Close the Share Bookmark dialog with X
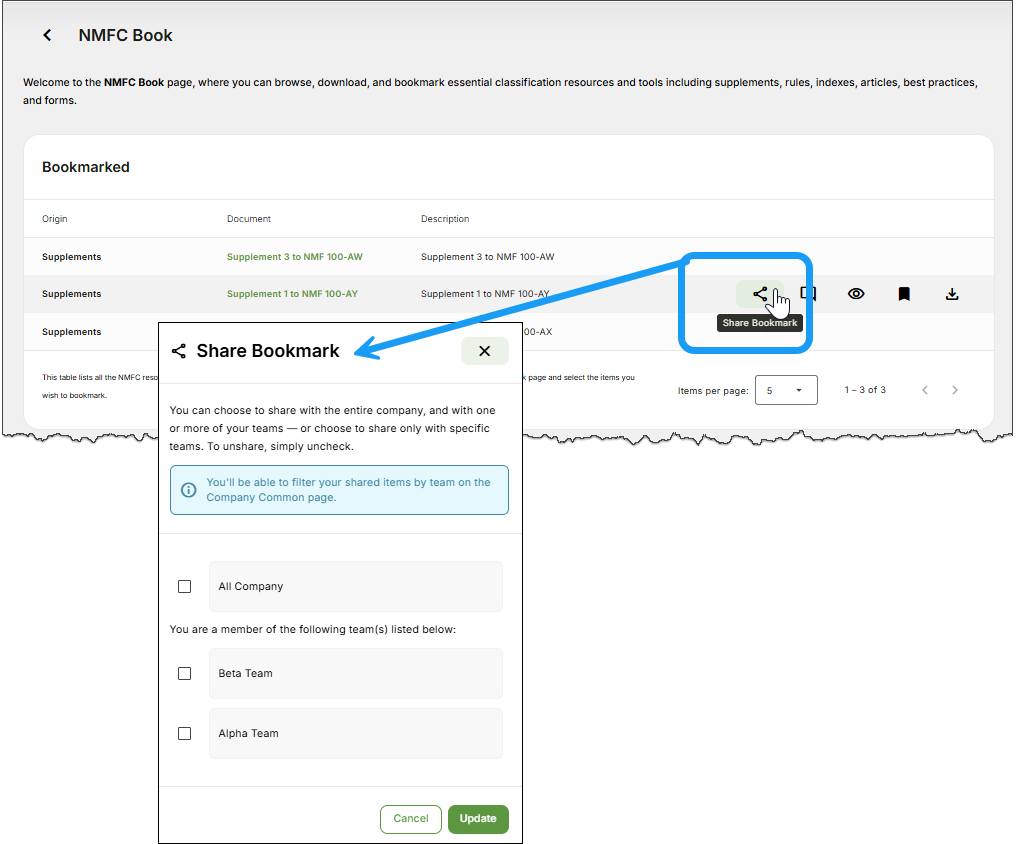This screenshot has height=844, width=1016. [484, 351]
